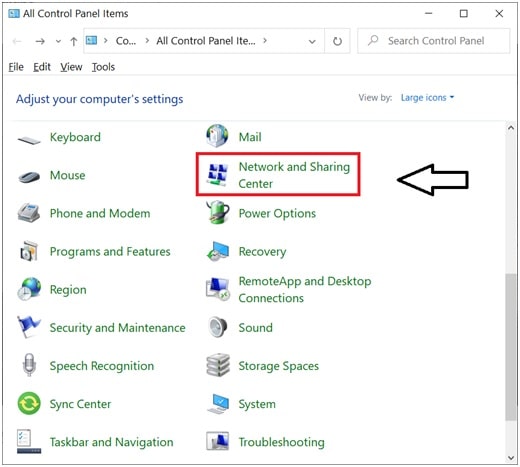The height and width of the screenshot is (467, 520).
Task: Open the Sync Center green icon
Action: 29,403
